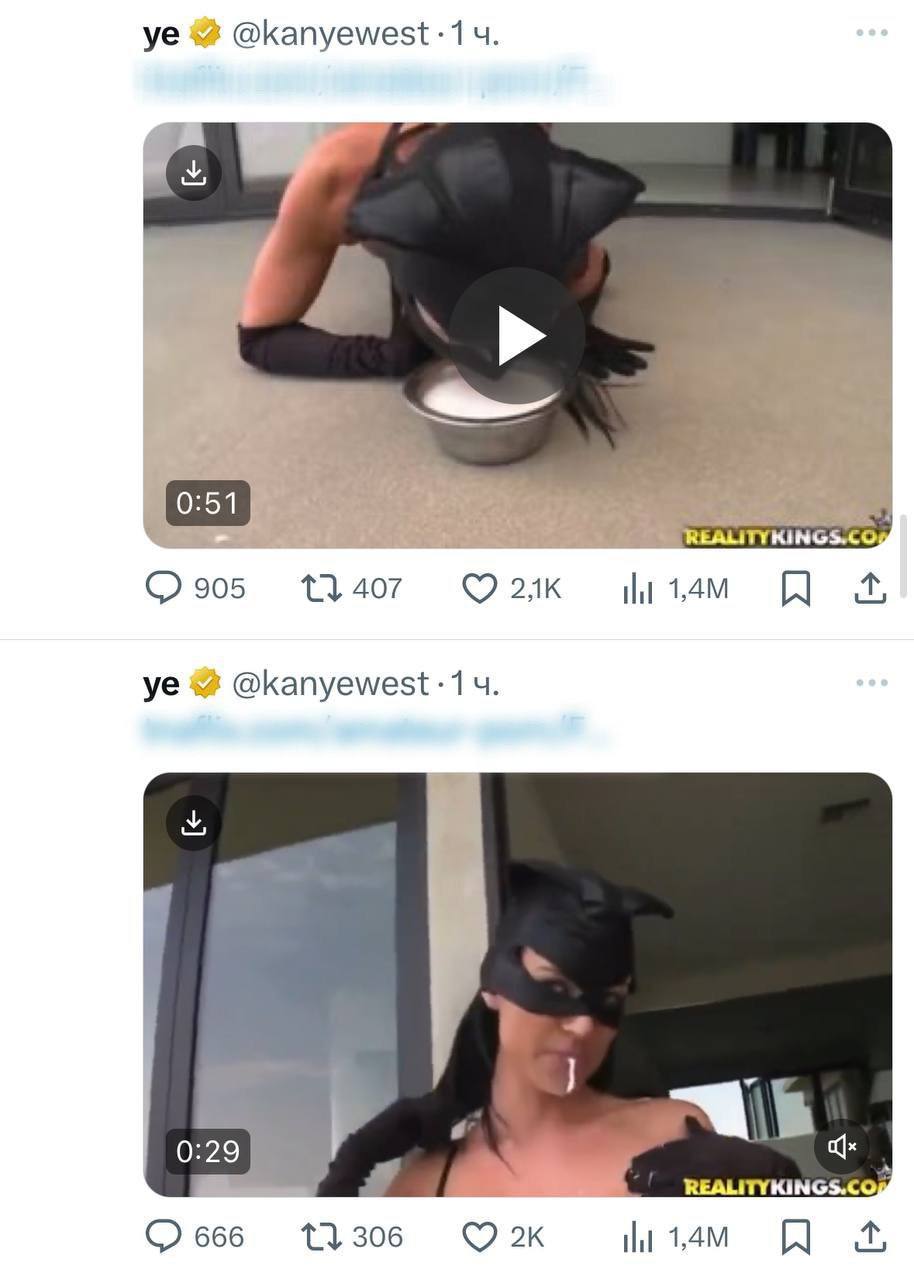This screenshot has height=1280, width=914.
Task: Click download icon on first video
Action: (193, 173)
